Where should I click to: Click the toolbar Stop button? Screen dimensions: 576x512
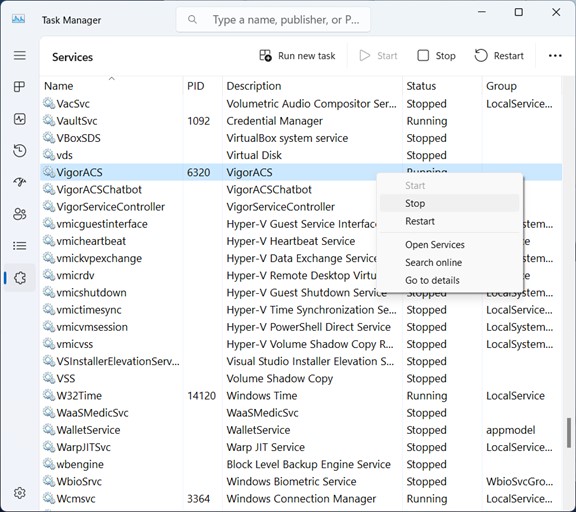(x=436, y=56)
